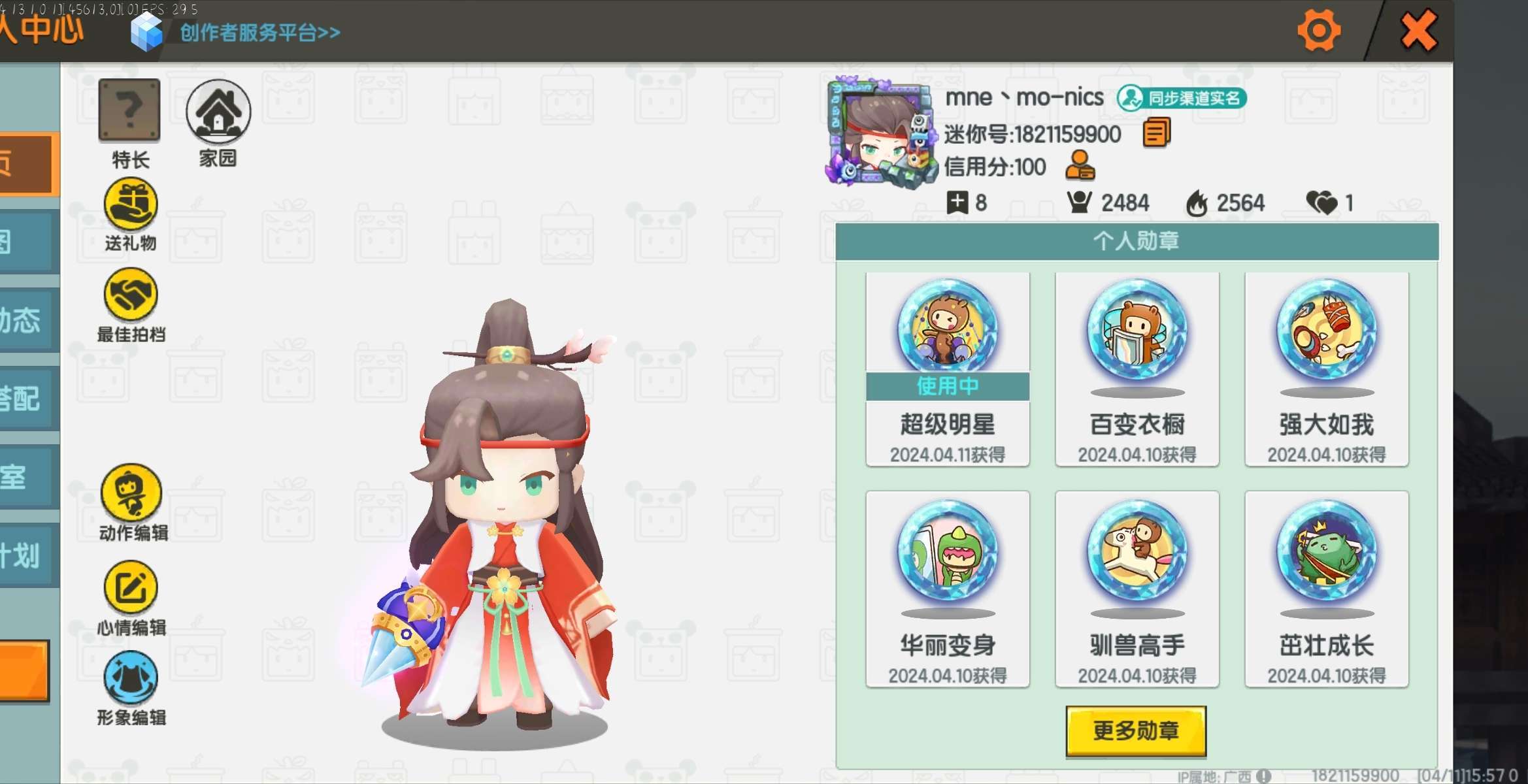Open the 动作编辑 icon
Image resolution: width=1528 pixels, height=784 pixels.
[131, 492]
